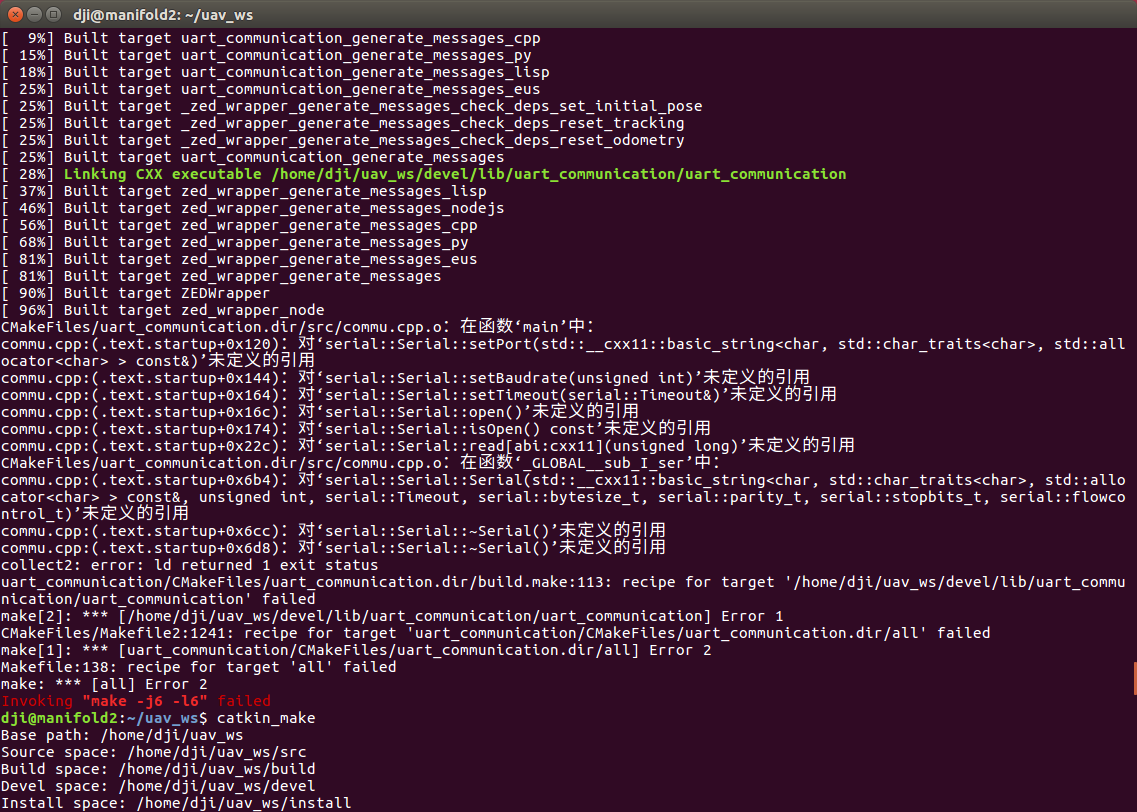Click the uart_communication_generate_messages_cpp build line
The height and width of the screenshot is (812, 1137).
[x=300, y=37]
